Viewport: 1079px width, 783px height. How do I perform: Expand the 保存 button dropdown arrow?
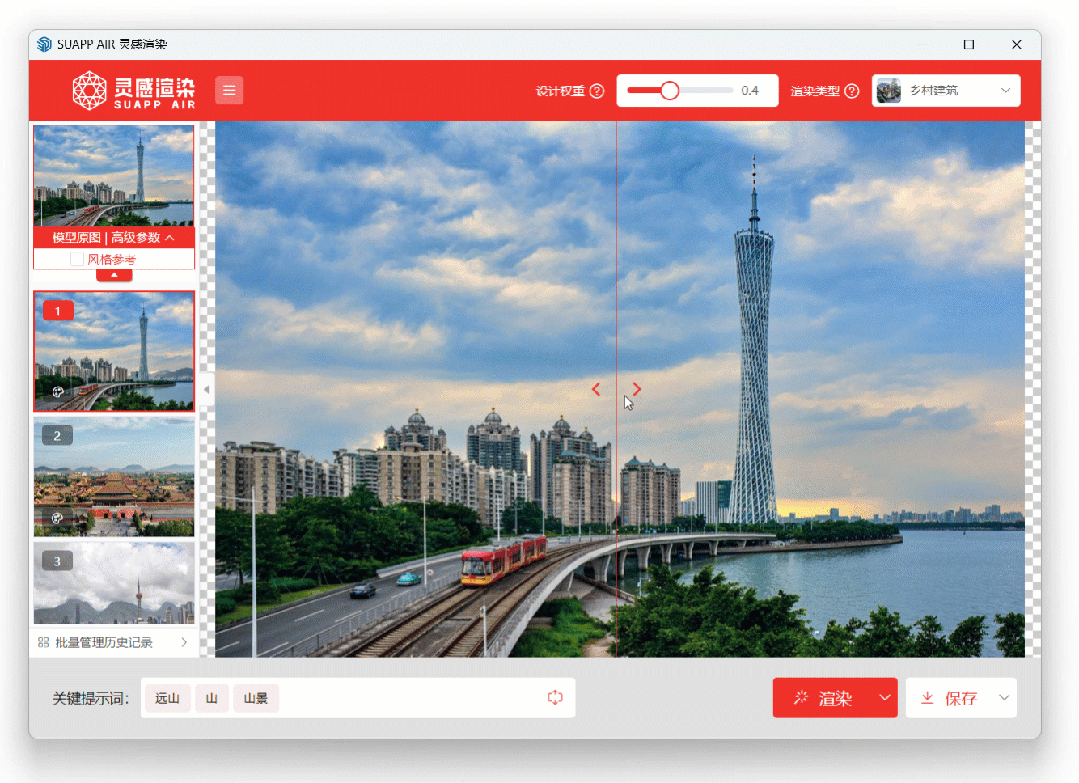(x=1004, y=698)
